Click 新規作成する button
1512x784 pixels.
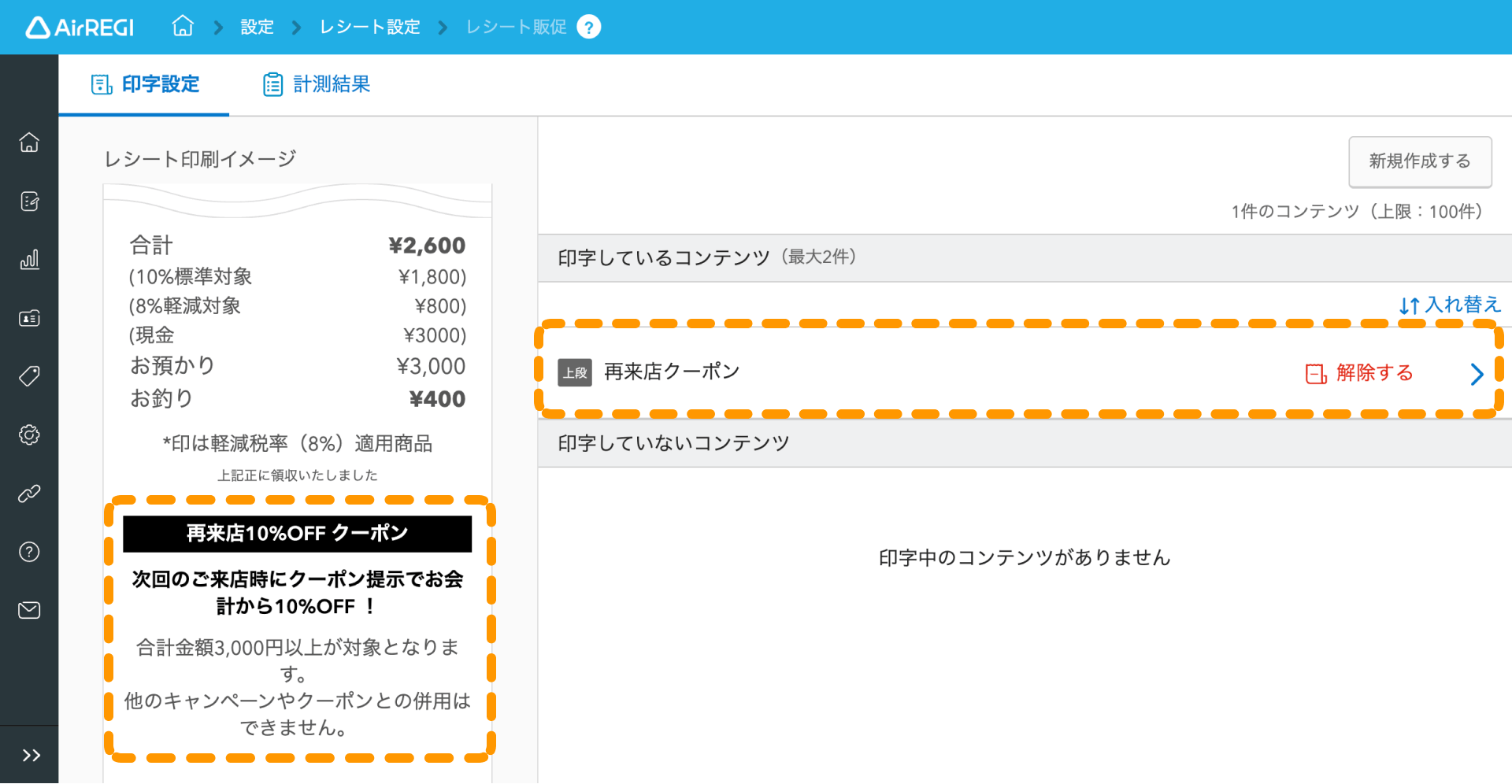point(1420,161)
